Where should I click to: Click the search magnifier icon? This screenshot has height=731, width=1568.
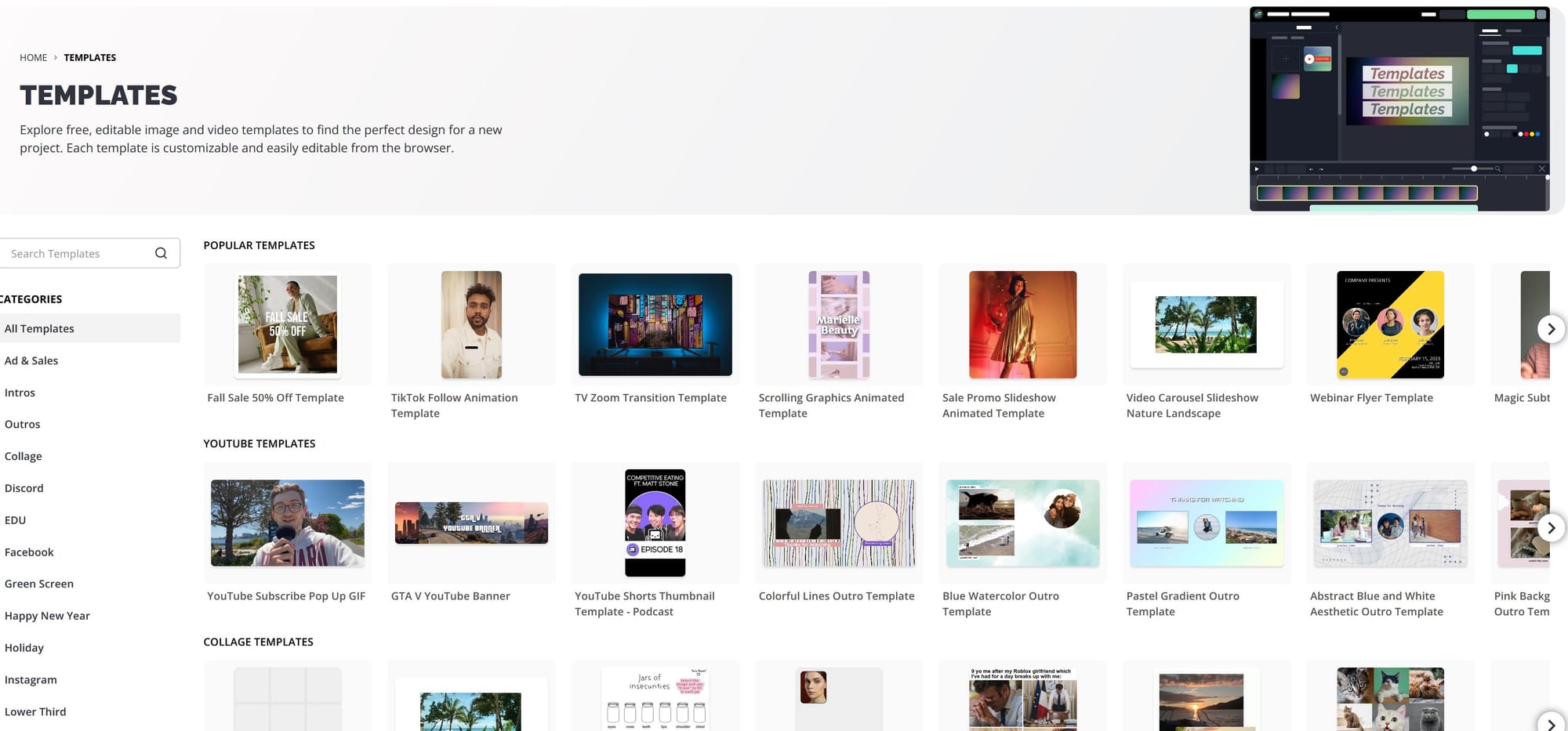[161, 253]
